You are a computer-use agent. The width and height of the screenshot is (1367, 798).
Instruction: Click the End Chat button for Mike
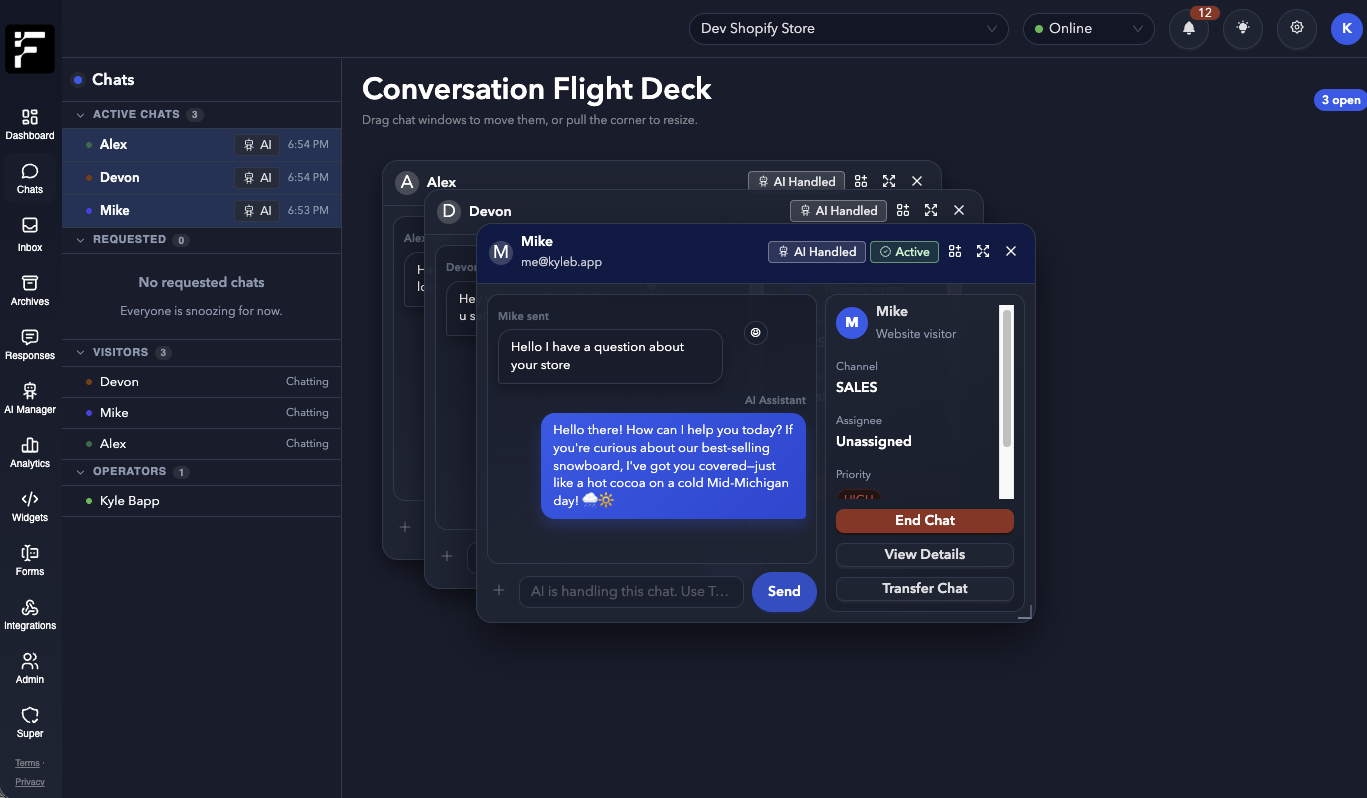924,520
